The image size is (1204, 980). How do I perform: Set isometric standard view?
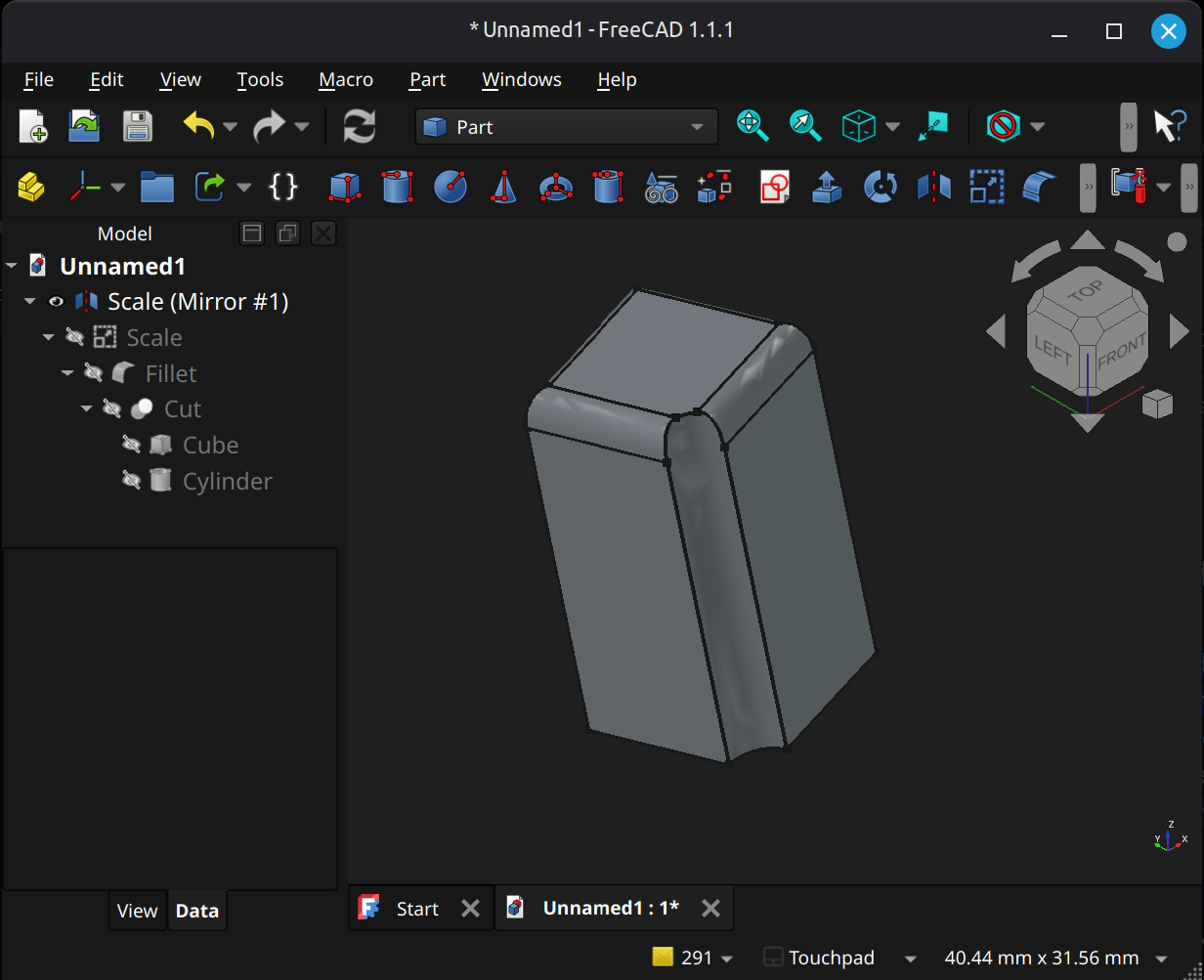859,126
